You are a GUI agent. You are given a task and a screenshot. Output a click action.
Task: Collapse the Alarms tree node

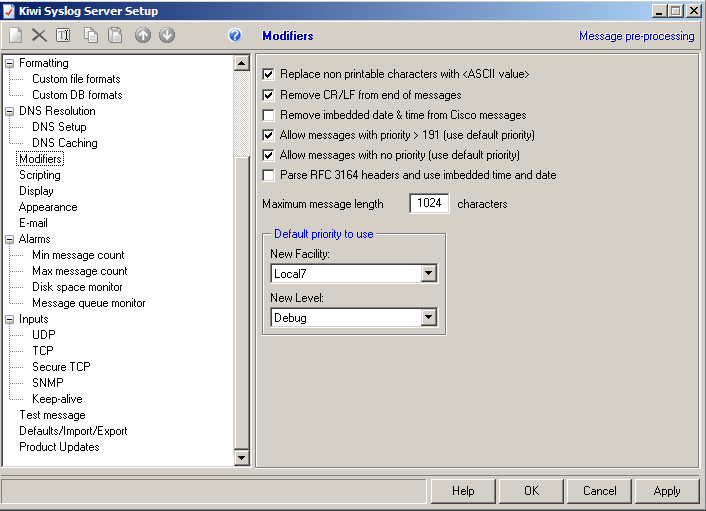click(9, 240)
